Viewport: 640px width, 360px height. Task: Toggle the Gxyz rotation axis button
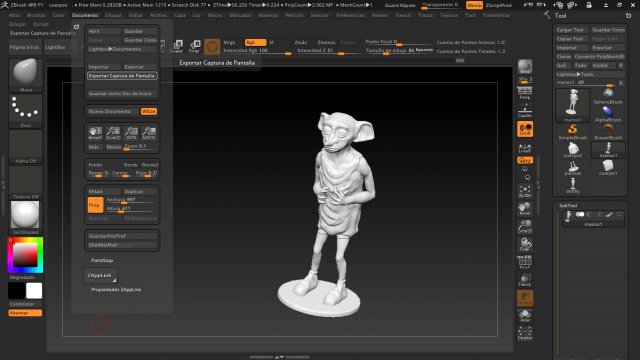click(x=525, y=160)
